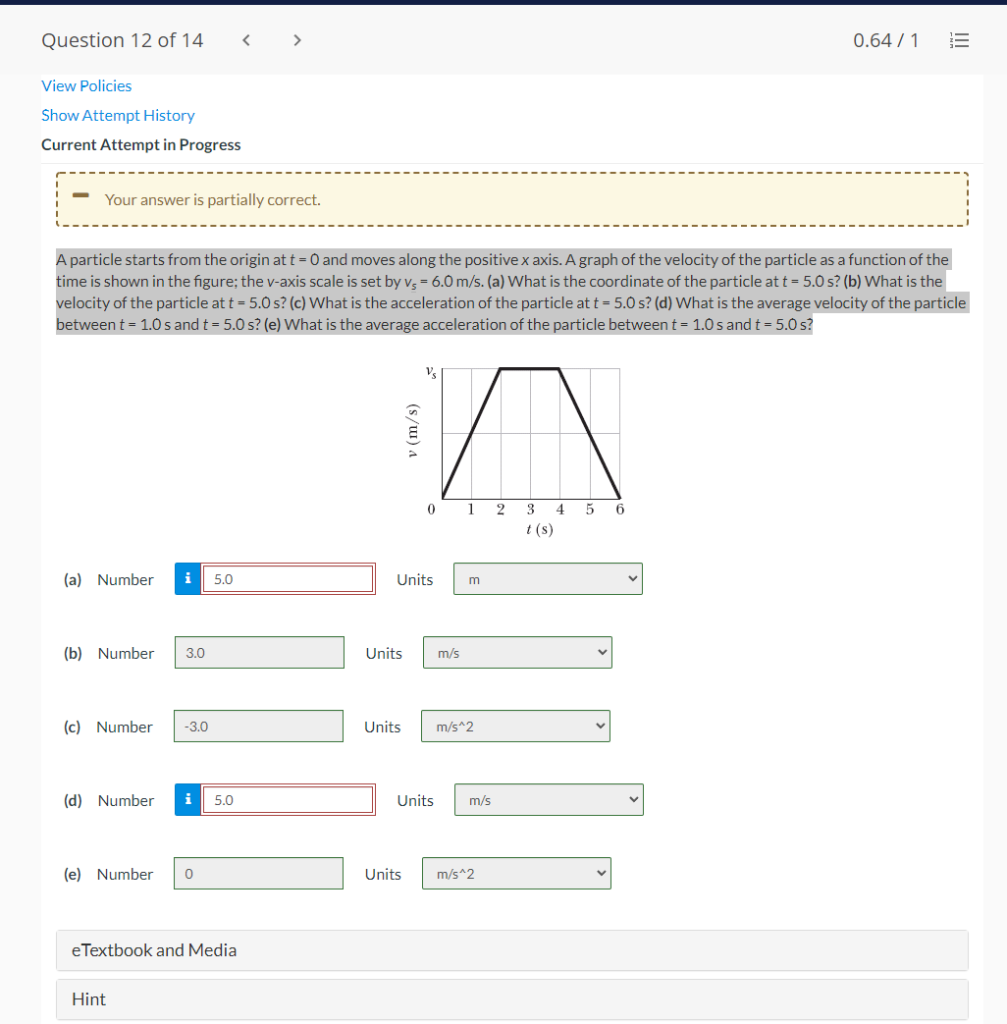
Task: Open the units dropdown for part (e)
Action: coord(517,873)
